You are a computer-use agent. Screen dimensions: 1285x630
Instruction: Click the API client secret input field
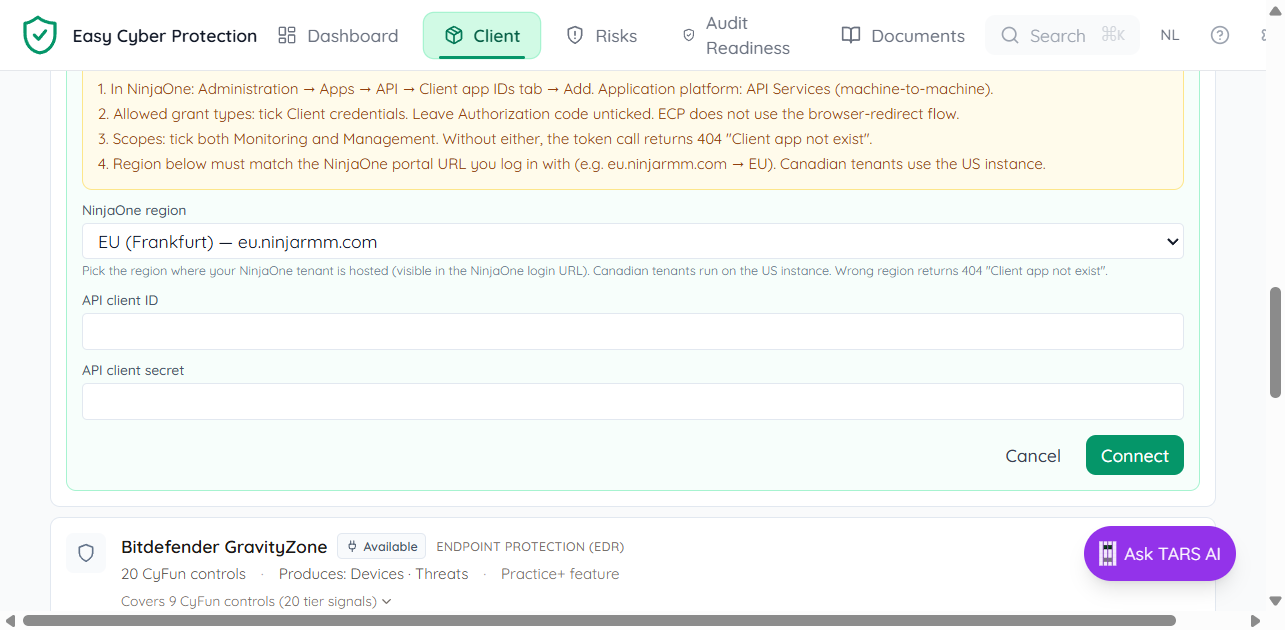coord(633,401)
